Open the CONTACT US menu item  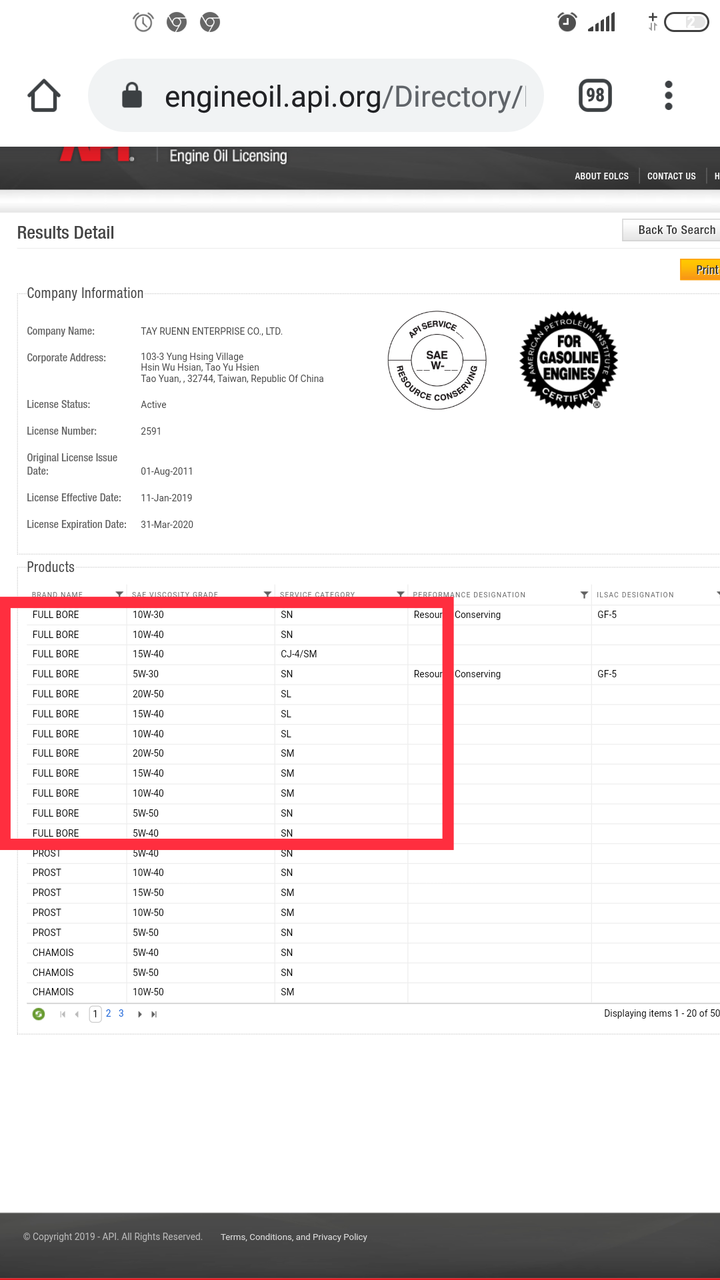click(x=671, y=176)
